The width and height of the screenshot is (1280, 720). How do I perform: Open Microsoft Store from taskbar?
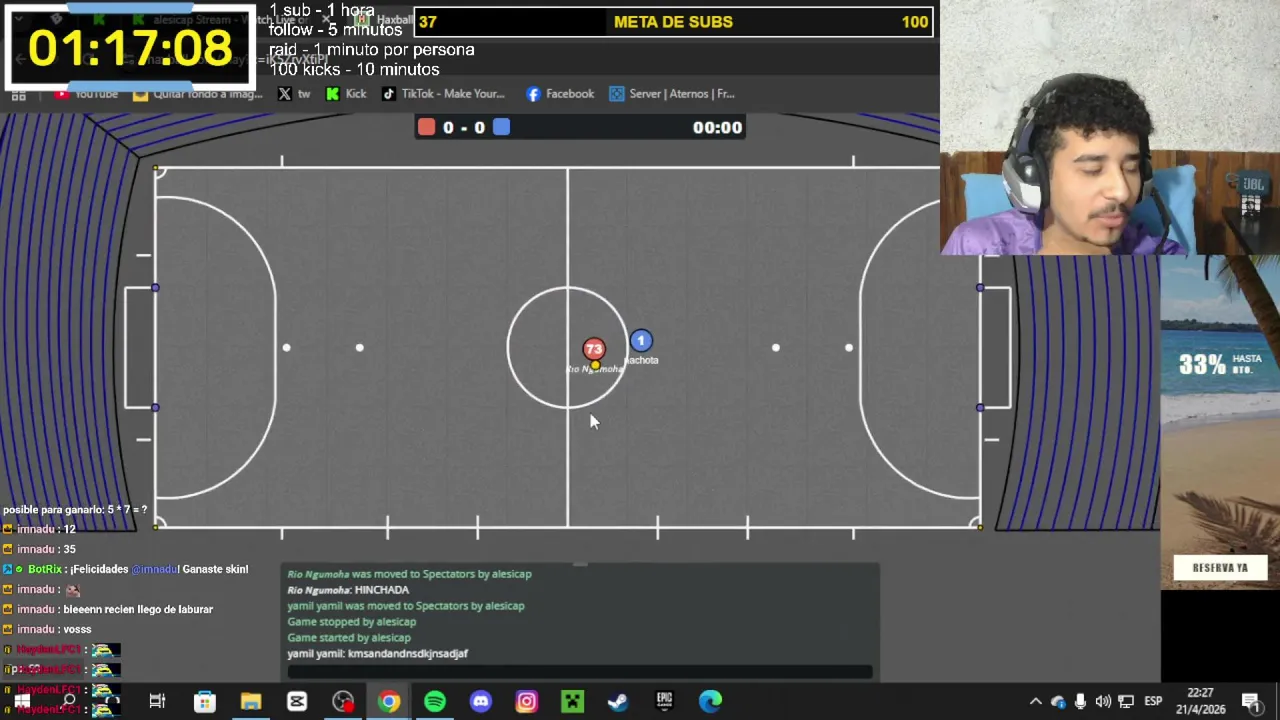204,701
